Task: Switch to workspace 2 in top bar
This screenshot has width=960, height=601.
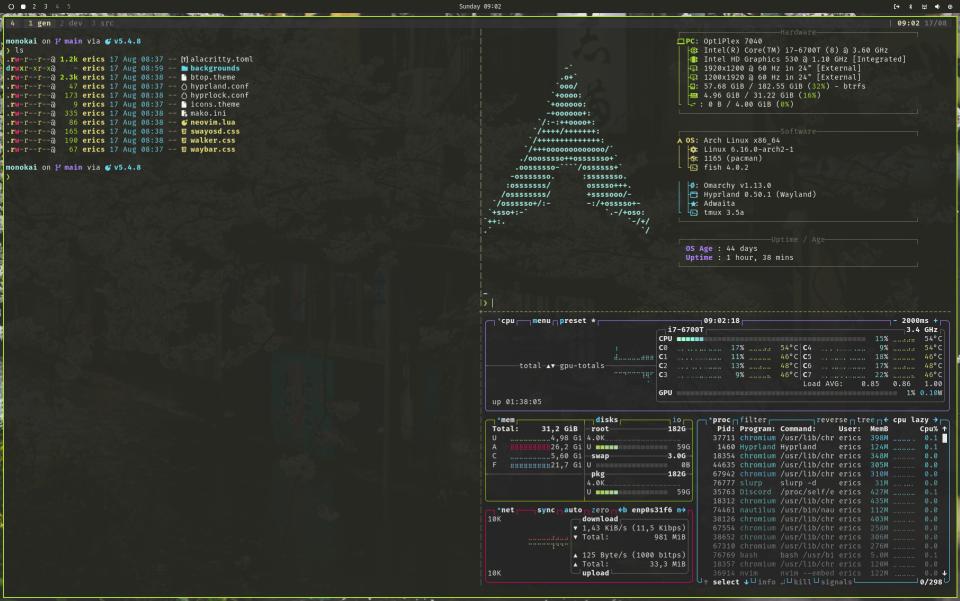Action: point(34,7)
